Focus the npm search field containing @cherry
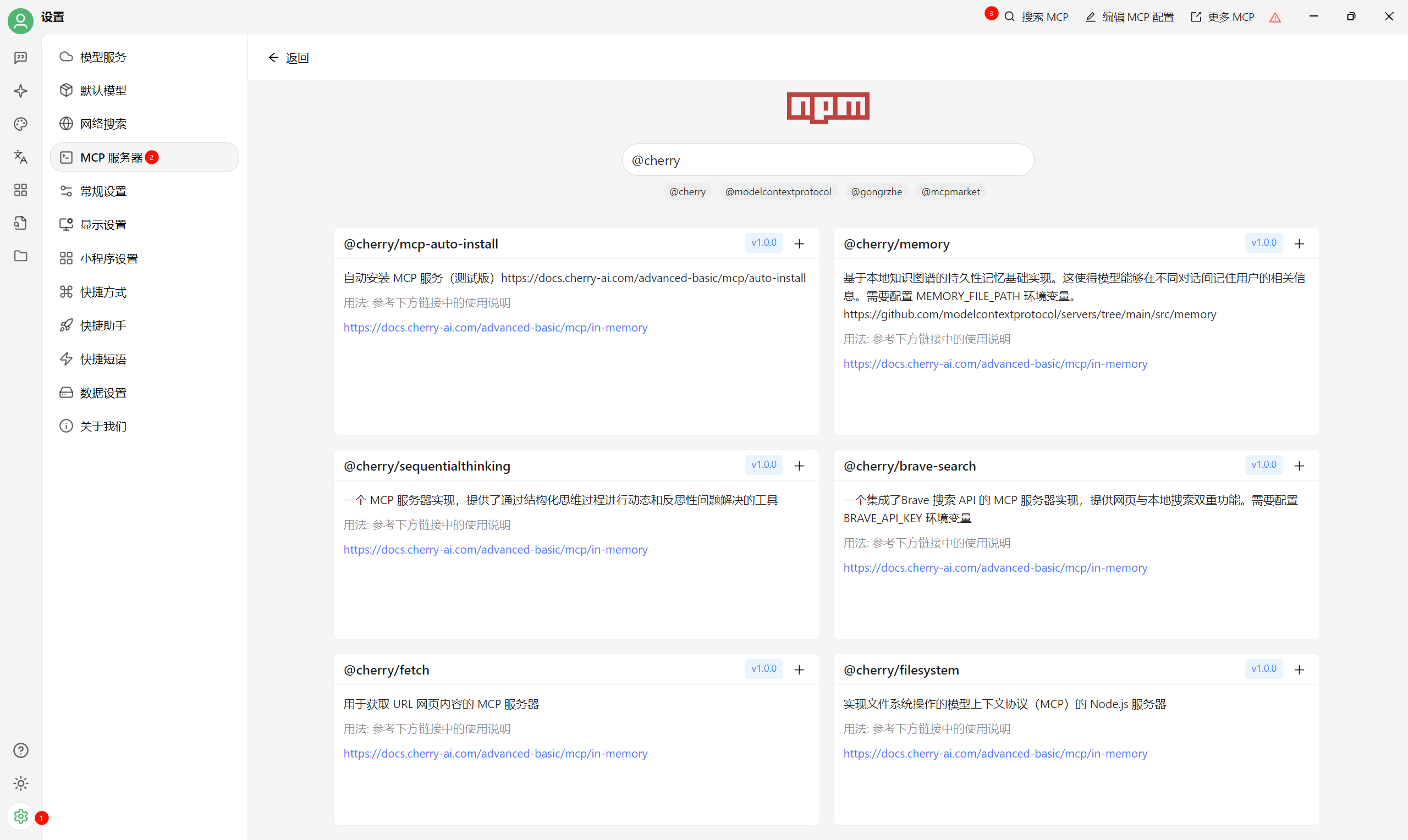This screenshot has height=840, width=1408. click(x=827, y=160)
